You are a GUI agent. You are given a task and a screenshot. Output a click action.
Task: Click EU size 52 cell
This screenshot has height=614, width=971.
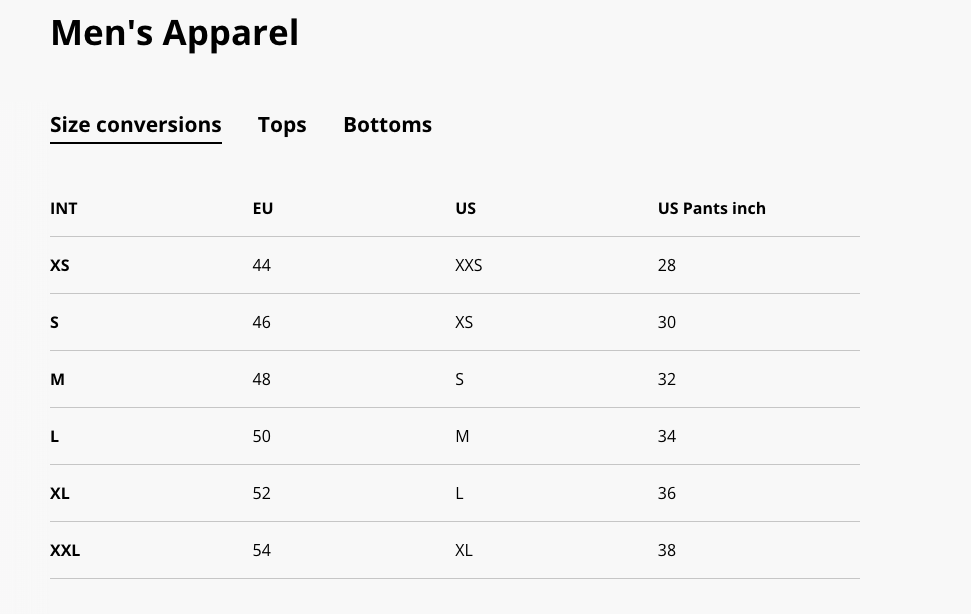click(x=261, y=493)
